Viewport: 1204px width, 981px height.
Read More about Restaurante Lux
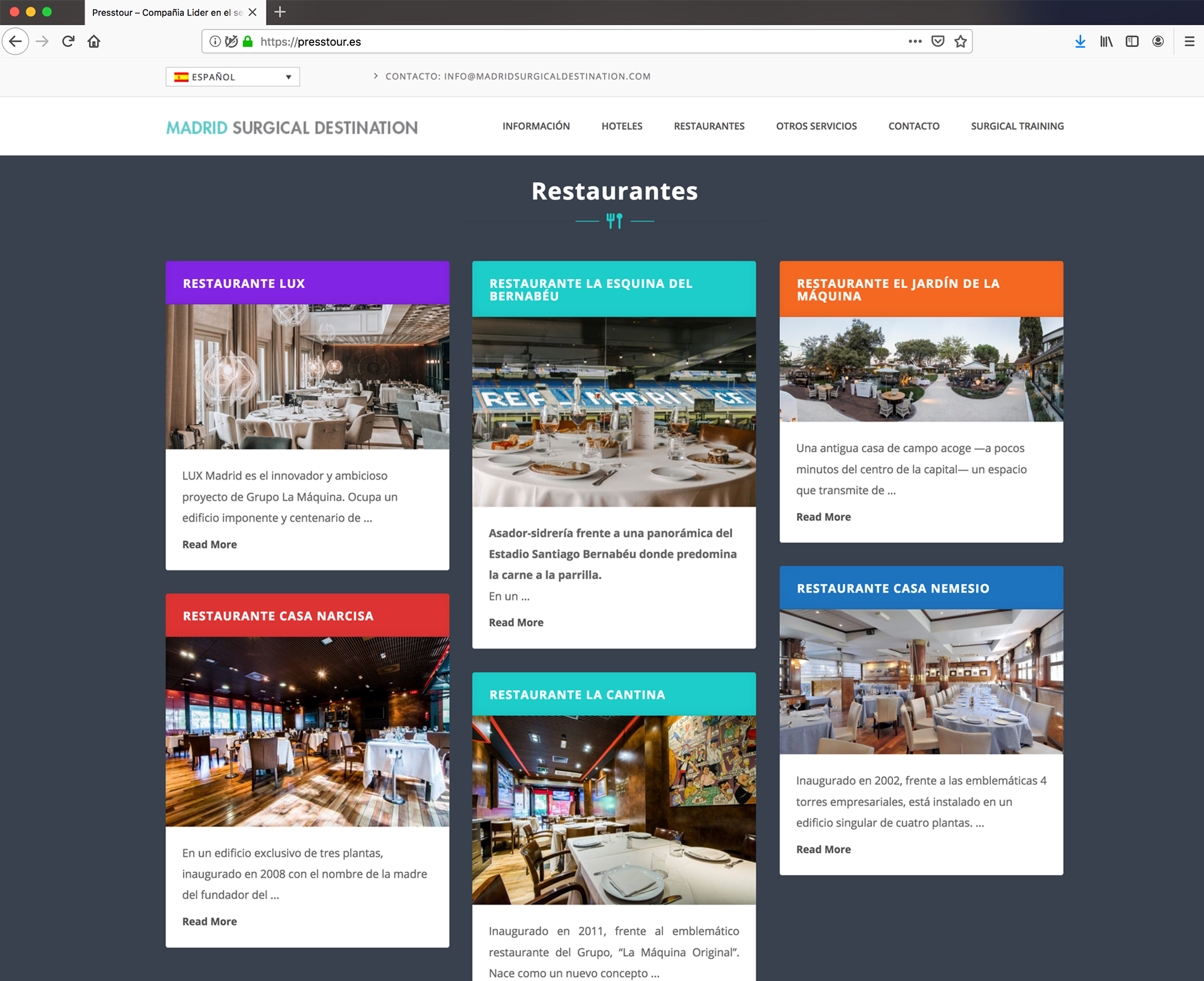click(209, 544)
